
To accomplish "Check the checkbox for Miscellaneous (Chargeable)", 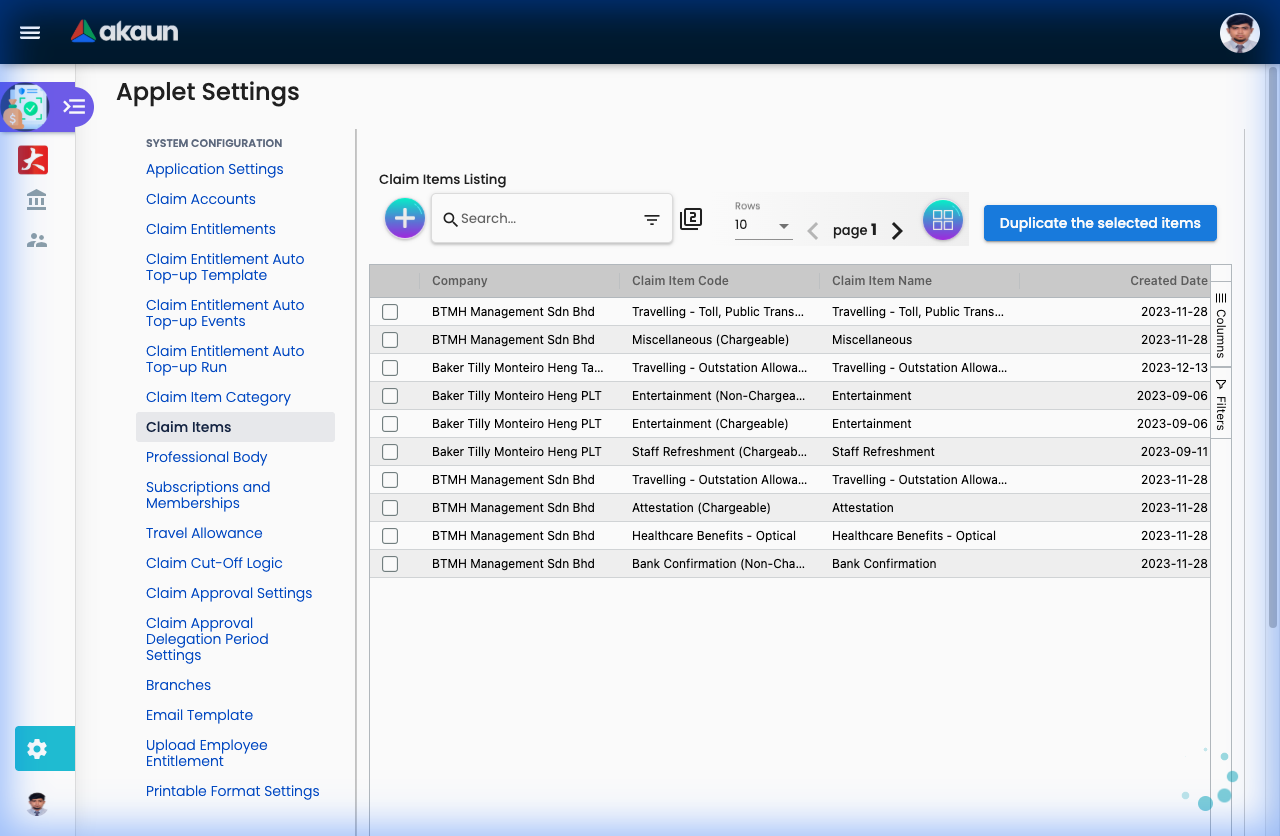I will coord(389,339).
